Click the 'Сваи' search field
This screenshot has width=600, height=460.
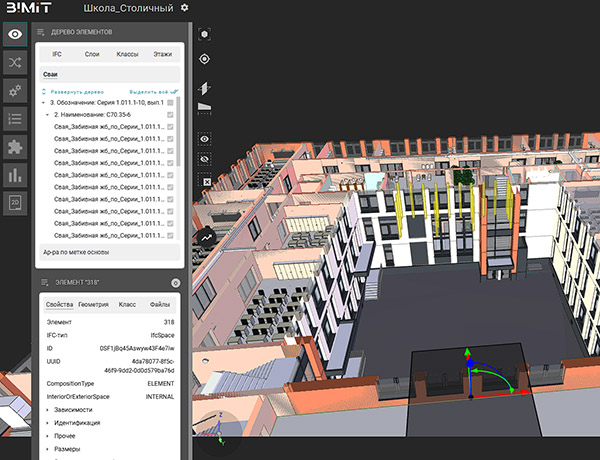[x=108, y=74]
